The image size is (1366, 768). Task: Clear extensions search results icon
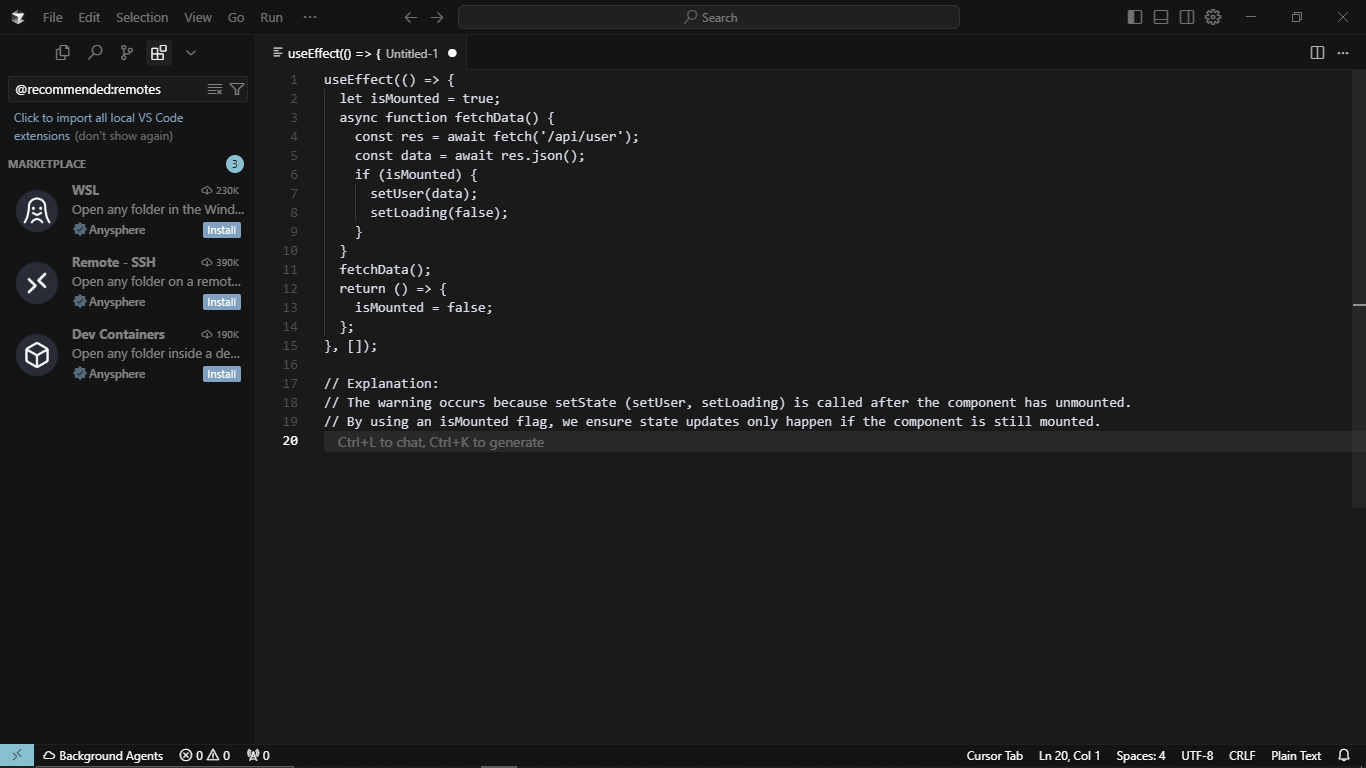215,89
